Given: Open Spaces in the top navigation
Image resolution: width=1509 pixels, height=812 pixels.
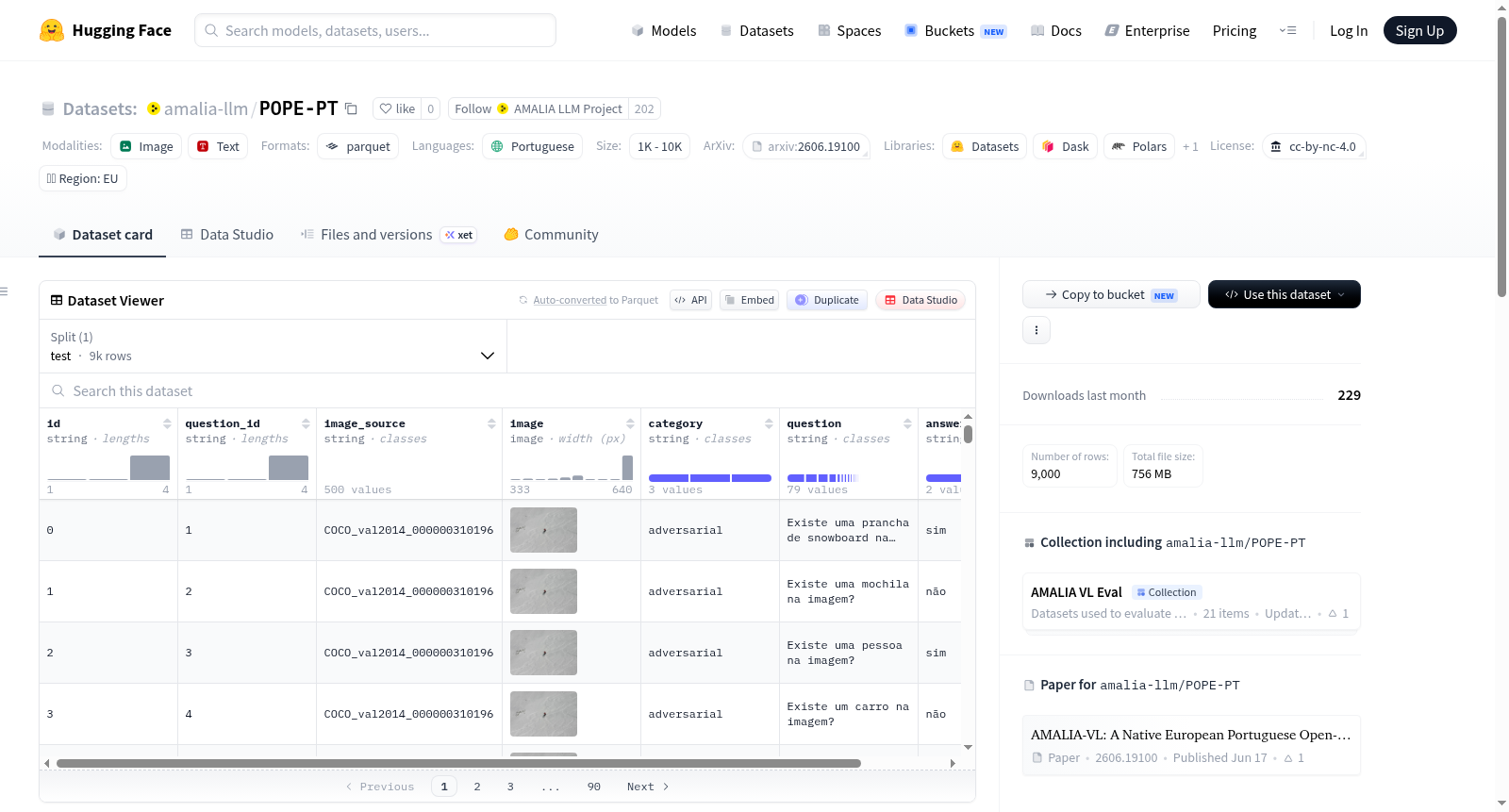Looking at the screenshot, I should pos(850,30).
